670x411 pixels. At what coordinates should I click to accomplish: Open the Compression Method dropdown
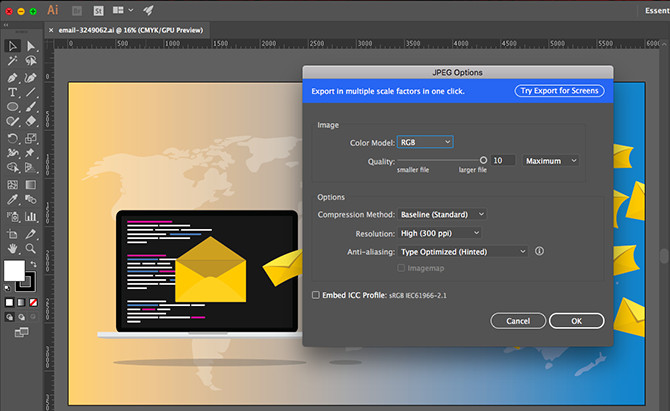[441, 214]
